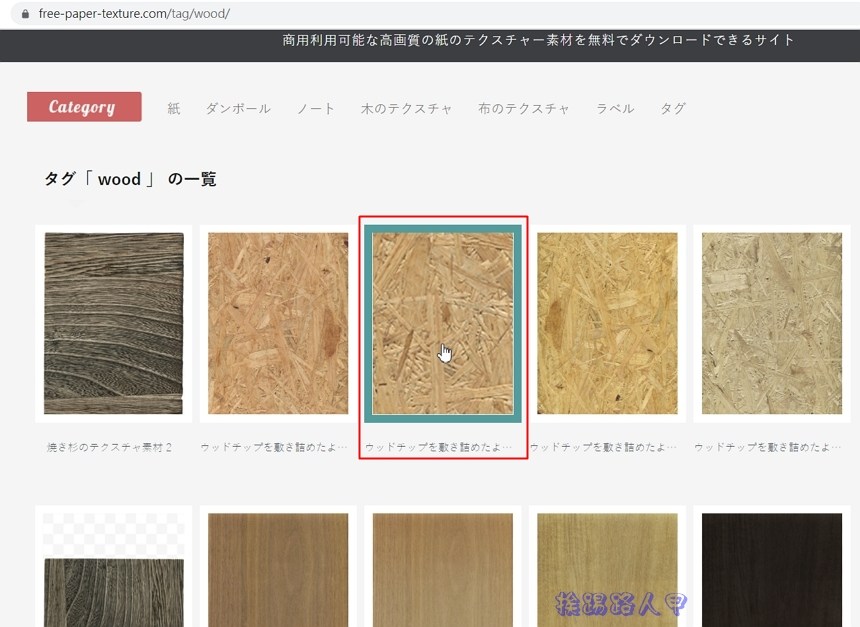
Task: Open the highlighted teal-bordered wood chip thumbnail
Action: pyautogui.click(x=442, y=323)
